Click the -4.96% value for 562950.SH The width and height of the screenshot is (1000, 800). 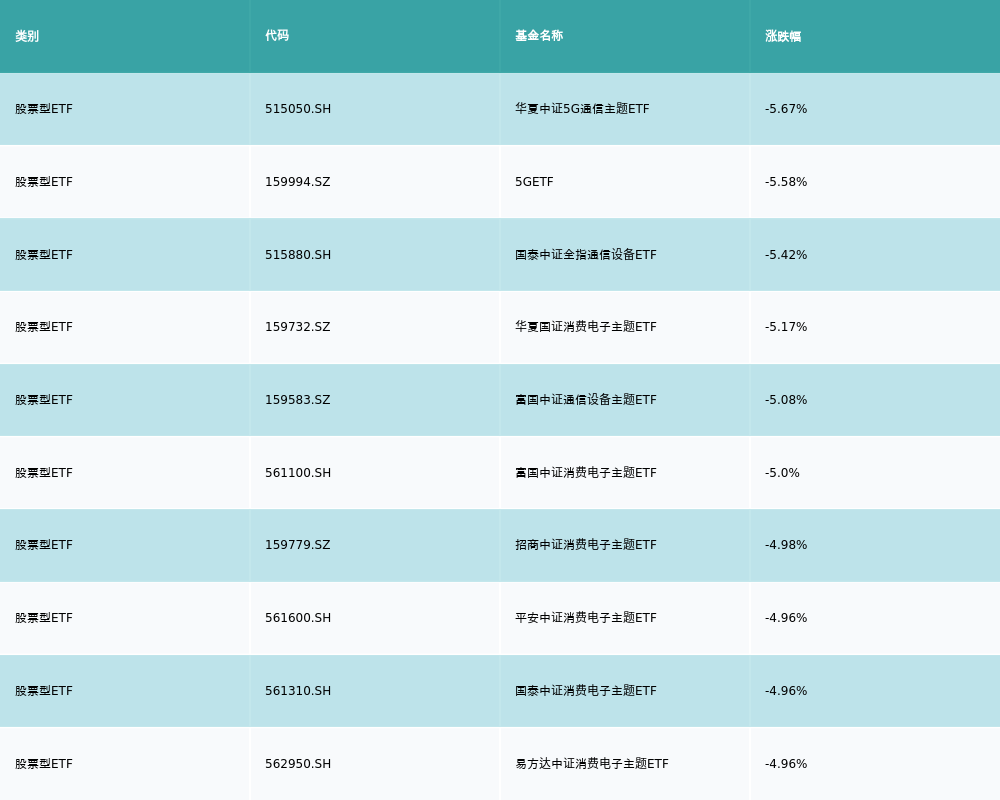pyautogui.click(x=786, y=764)
